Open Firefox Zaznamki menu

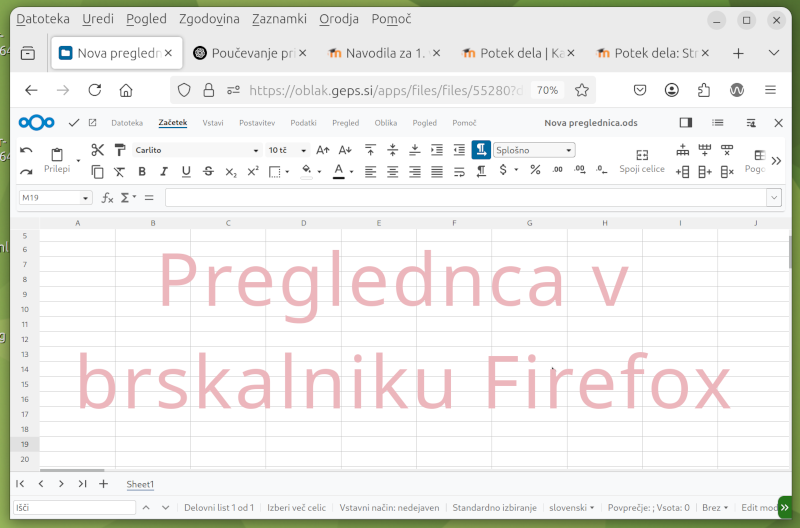[x=280, y=19]
